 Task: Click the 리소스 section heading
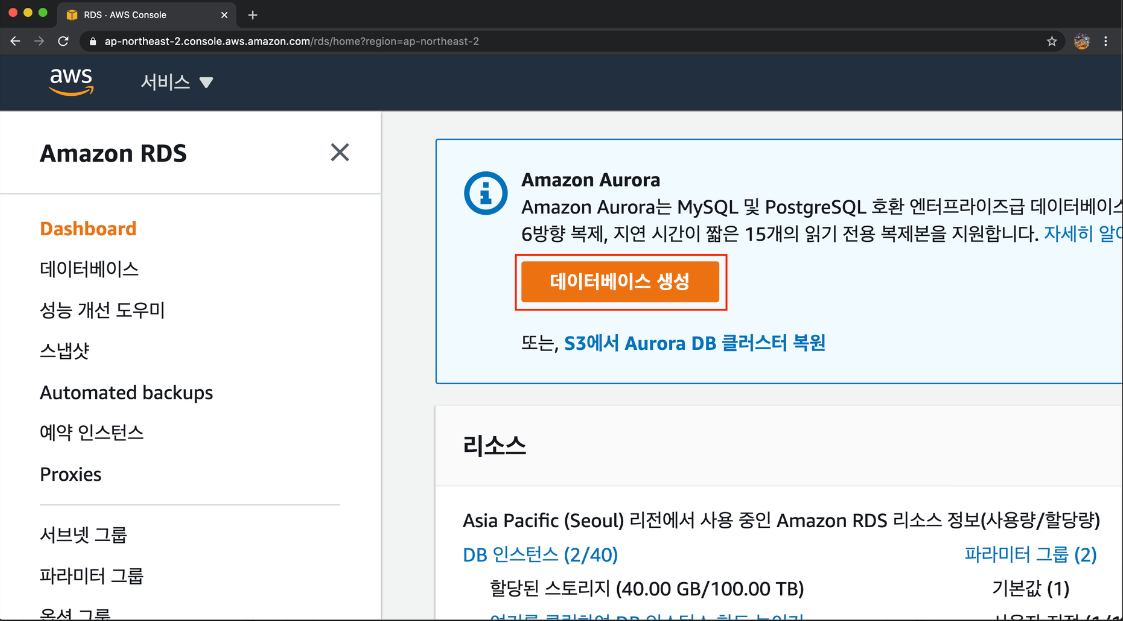[x=495, y=446]
